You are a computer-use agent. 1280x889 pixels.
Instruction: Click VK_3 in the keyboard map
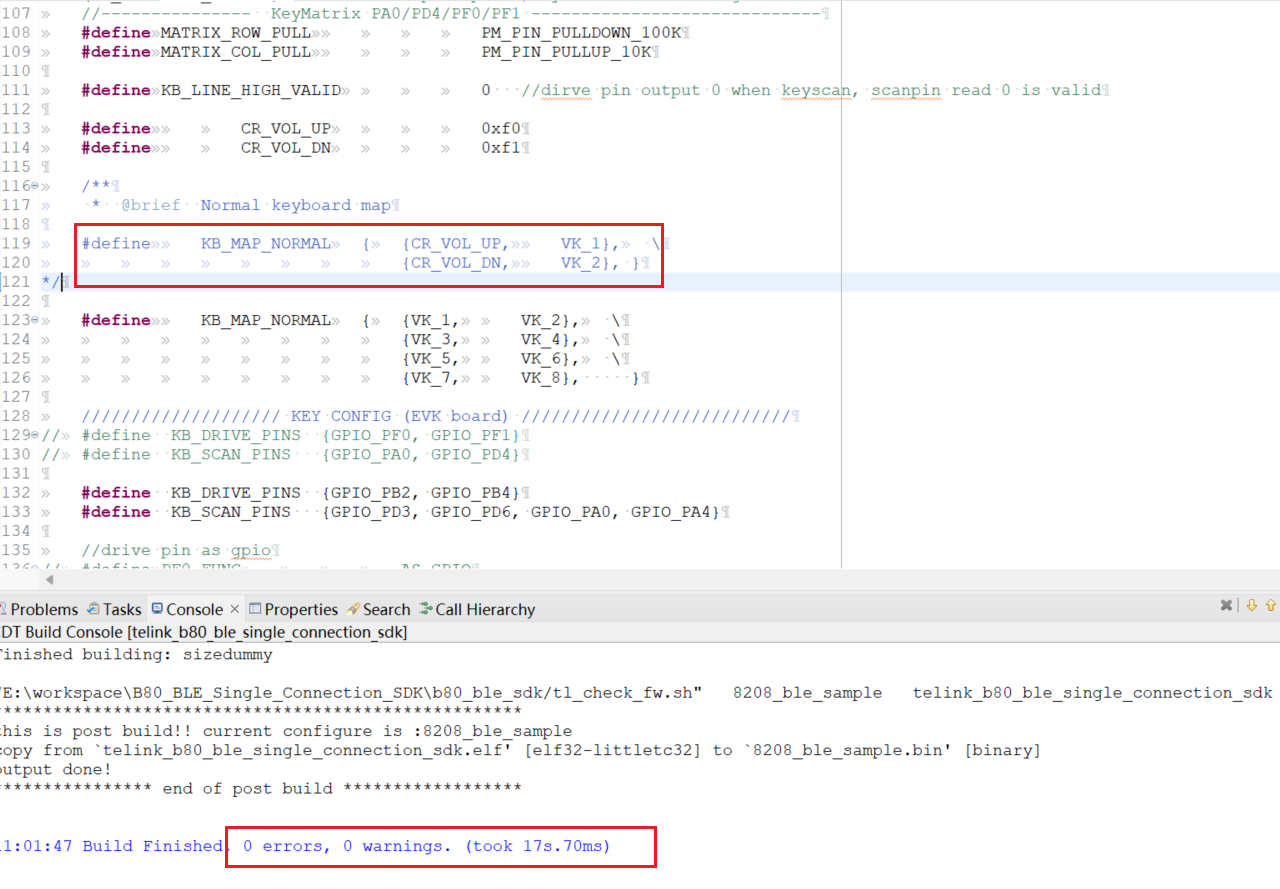pyautogui.click(x=431, y=339)
